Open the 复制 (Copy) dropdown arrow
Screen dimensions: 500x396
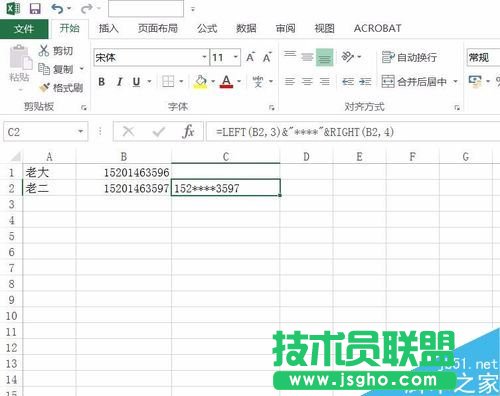[81, 69]
